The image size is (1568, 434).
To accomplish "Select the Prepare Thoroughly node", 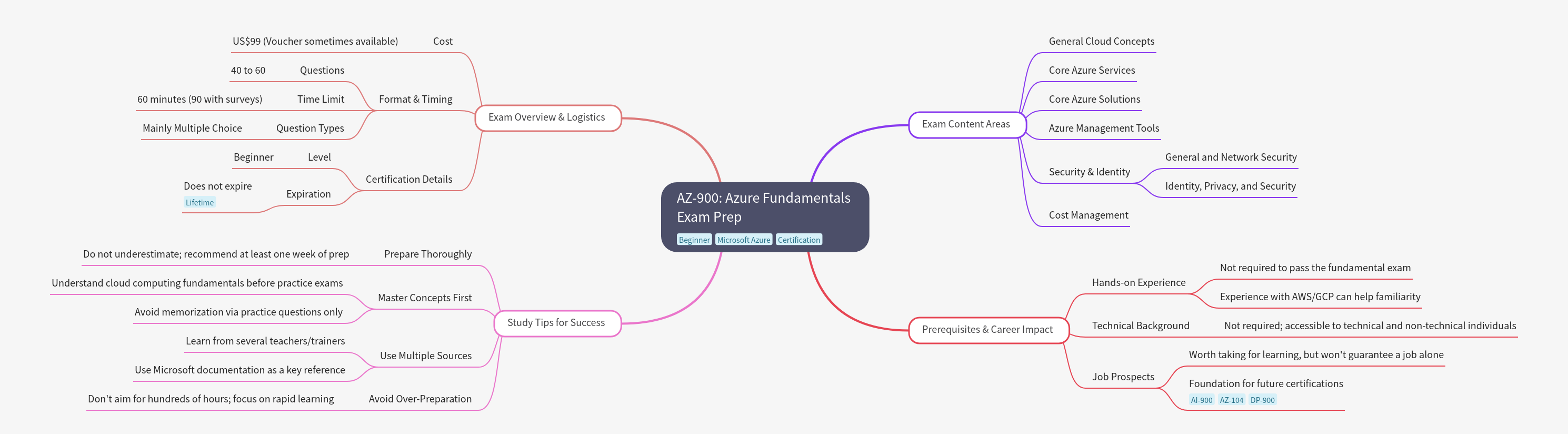I will [428, 254].
